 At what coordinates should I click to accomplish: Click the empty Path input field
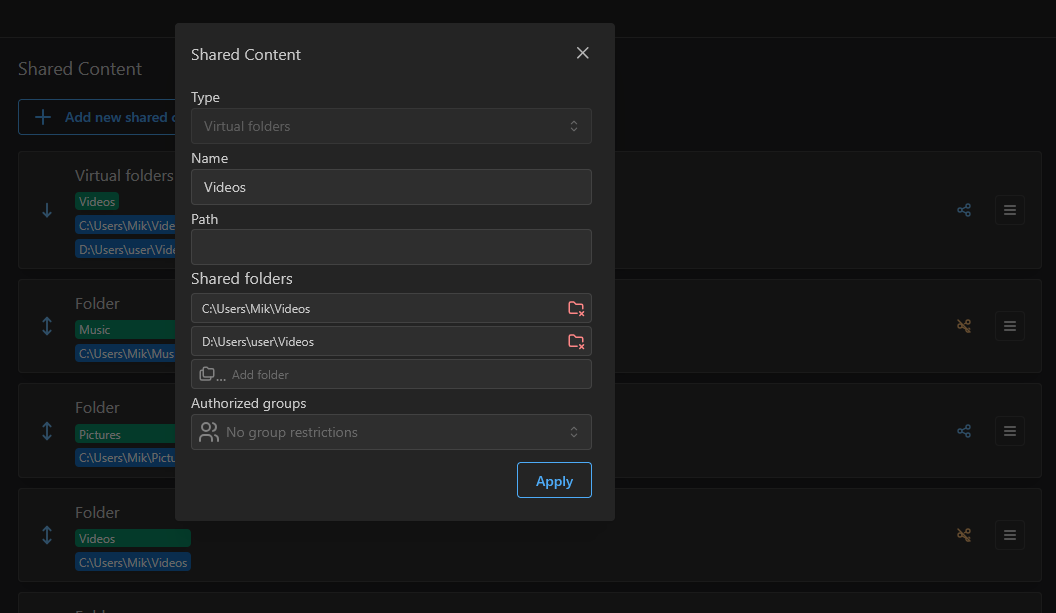pyautogui.click(x=391, y=247)
